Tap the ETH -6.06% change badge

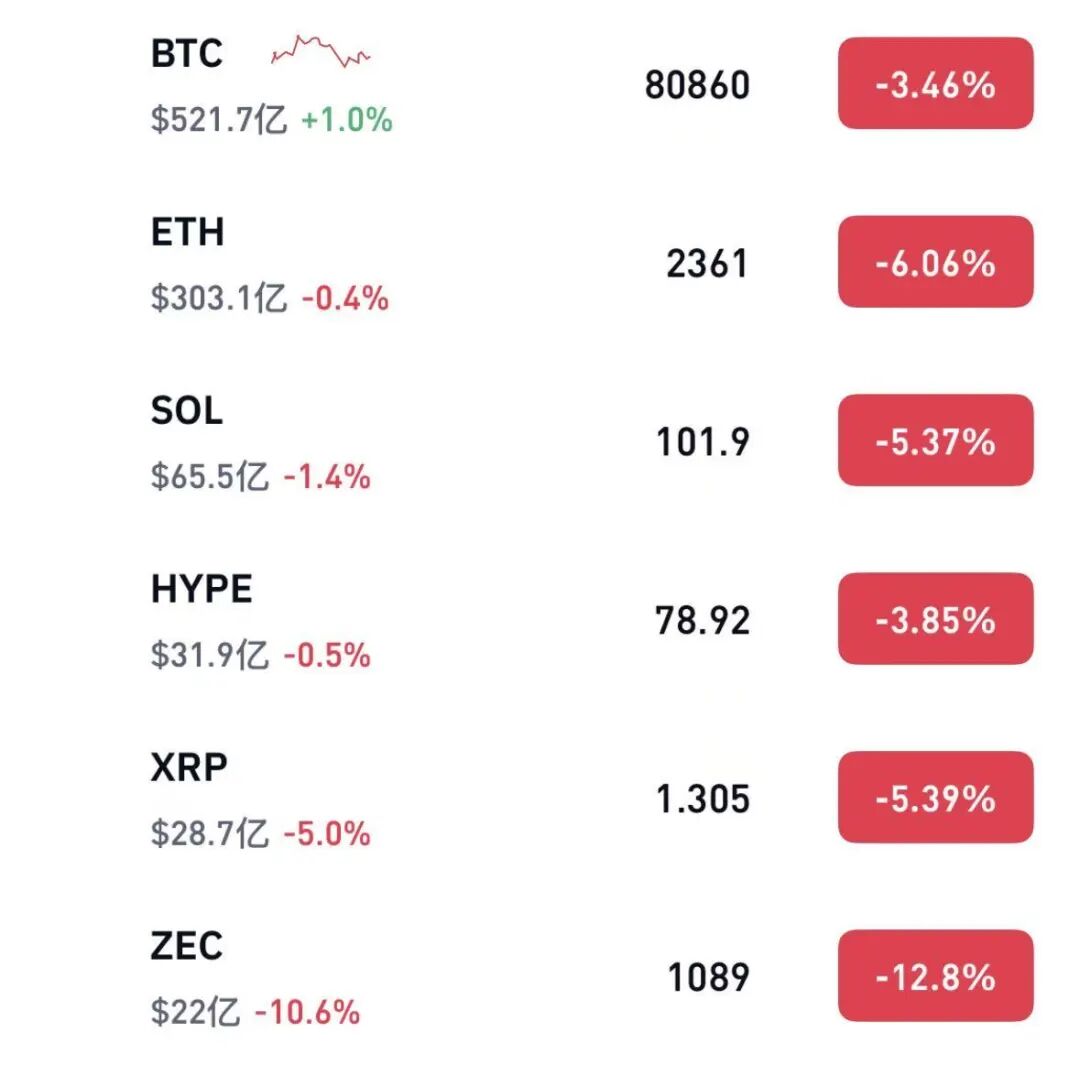pos(935,261)
